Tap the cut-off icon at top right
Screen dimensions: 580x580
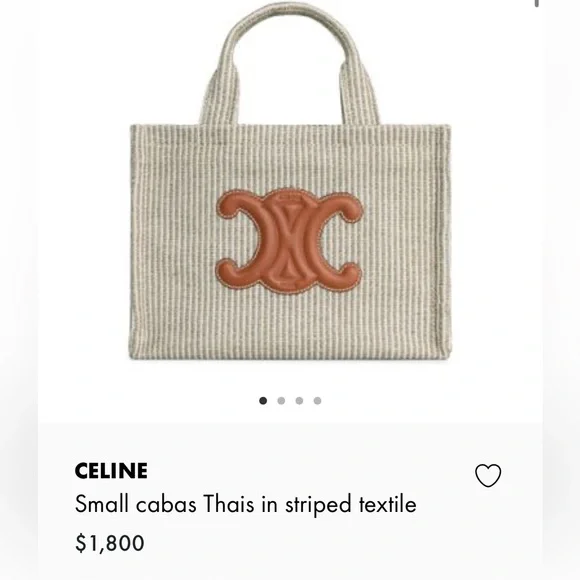coord(536,3)
